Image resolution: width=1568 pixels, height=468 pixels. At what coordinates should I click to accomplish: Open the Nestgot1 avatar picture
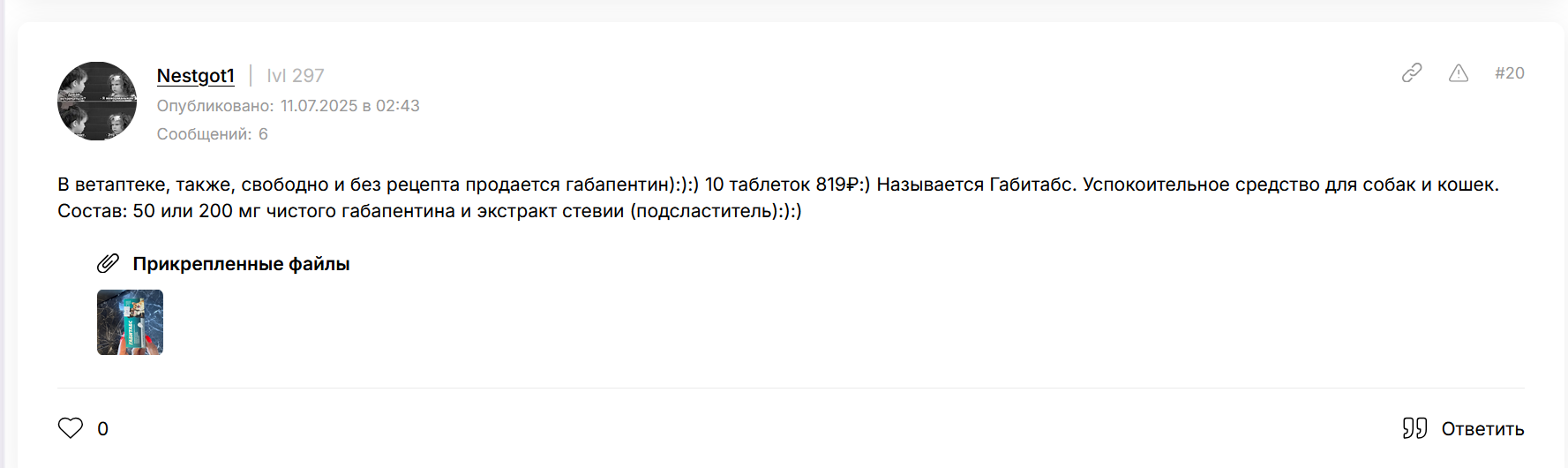(x=97, y=101)
